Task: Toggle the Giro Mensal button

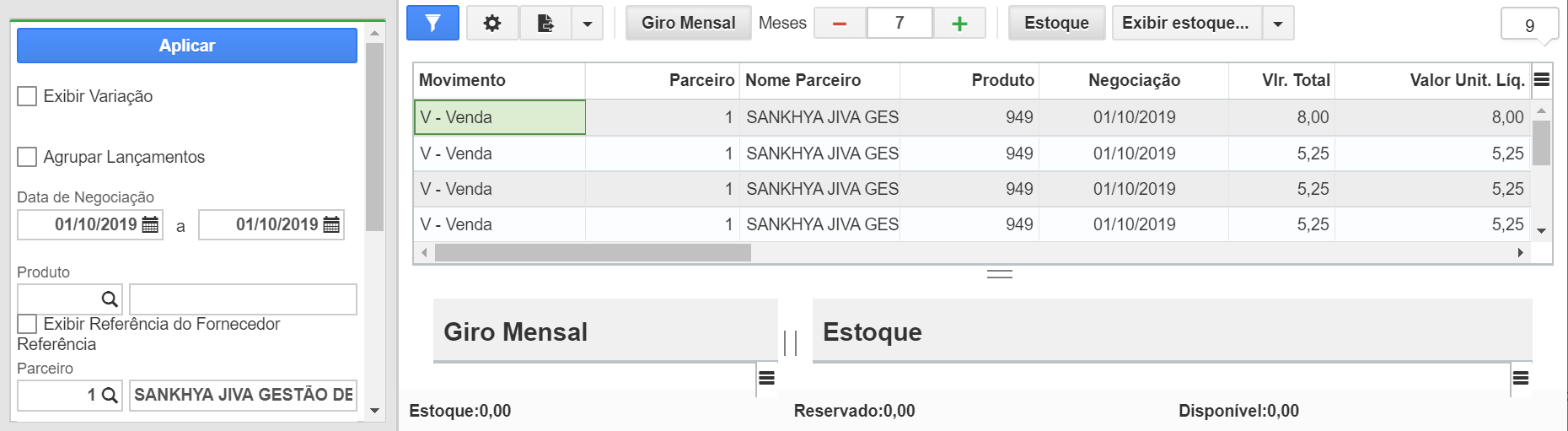Action: coord(689,23)
